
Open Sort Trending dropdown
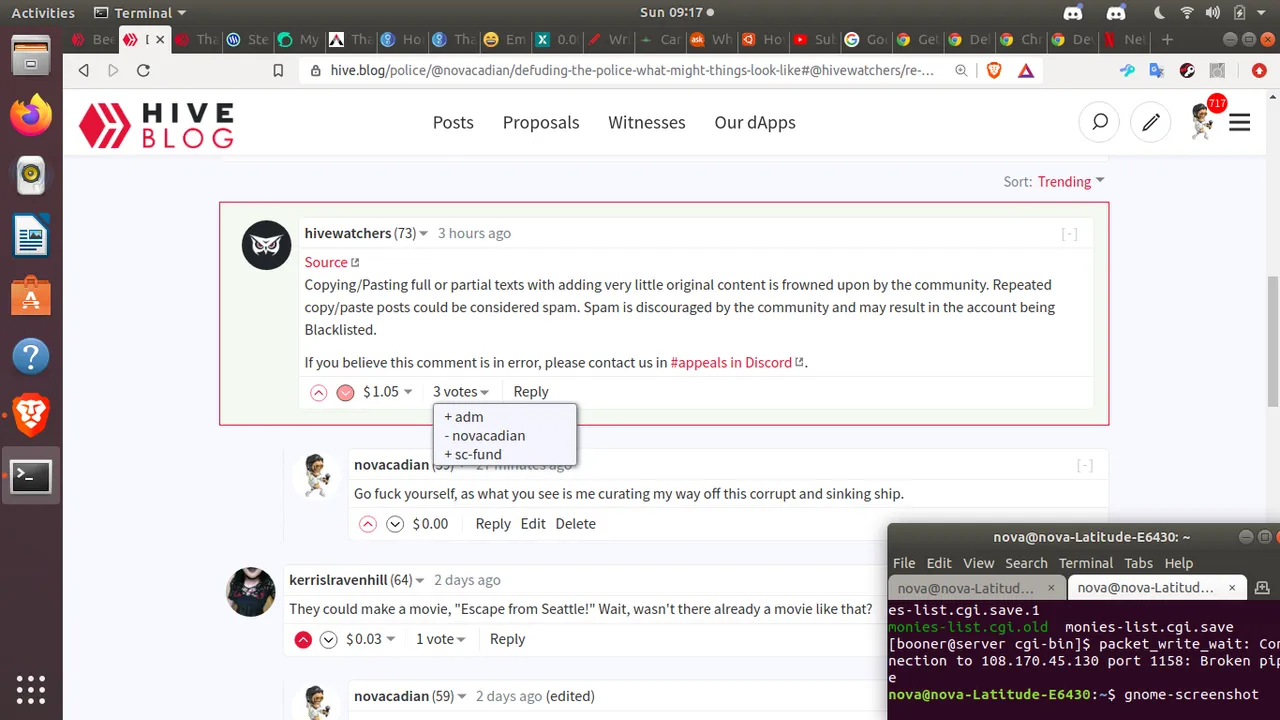(1071, 181)
